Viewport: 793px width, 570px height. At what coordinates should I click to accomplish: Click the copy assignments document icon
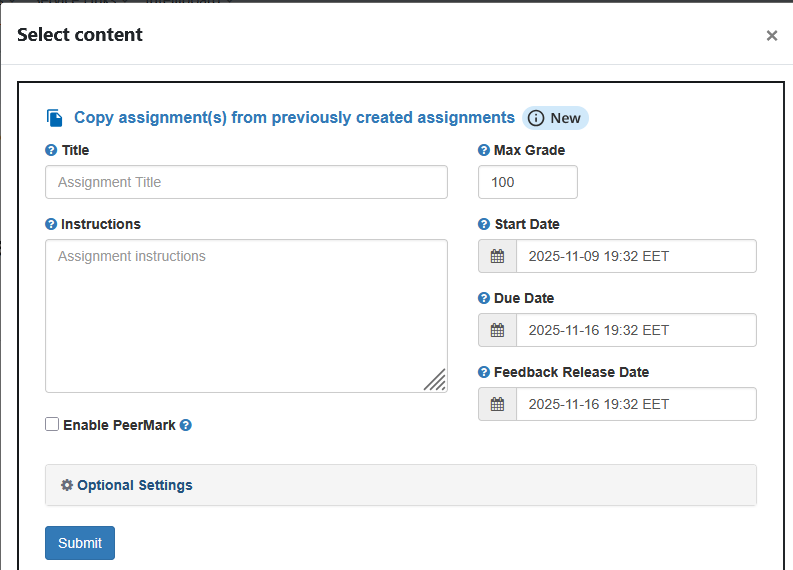coord(55,118)
